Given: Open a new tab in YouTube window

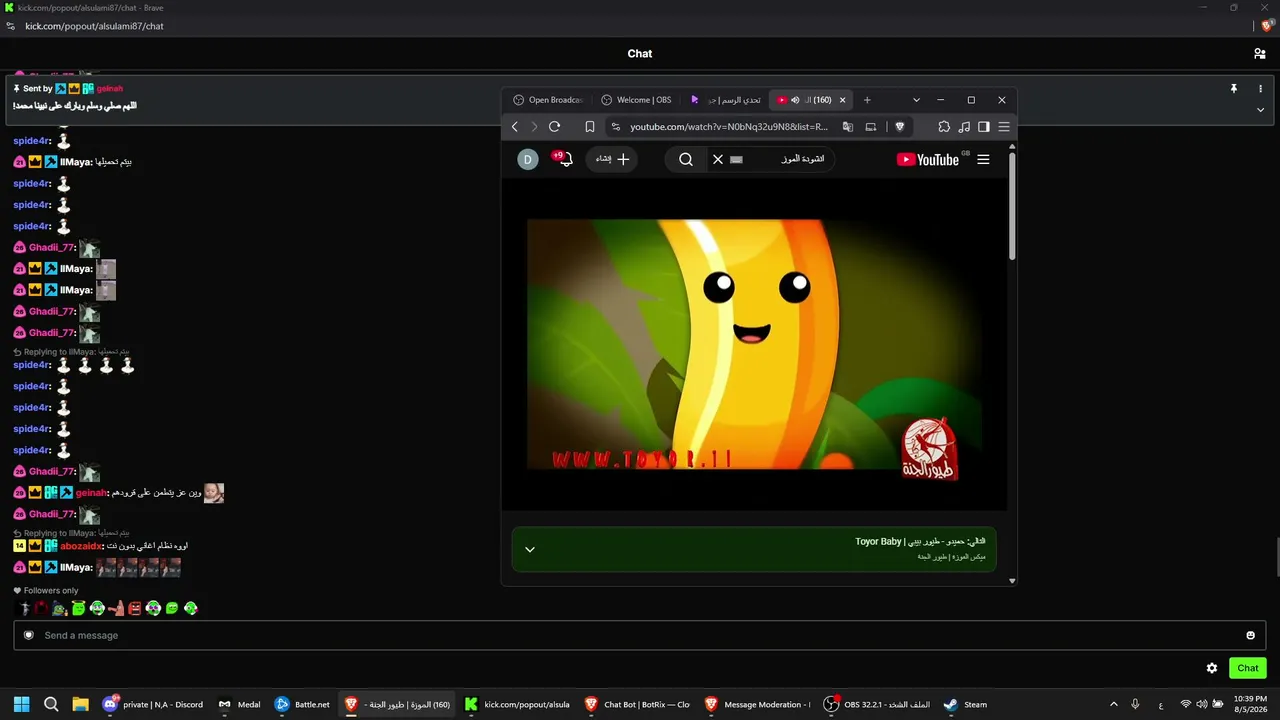Looking at the screenshot, I should (867, 100).
